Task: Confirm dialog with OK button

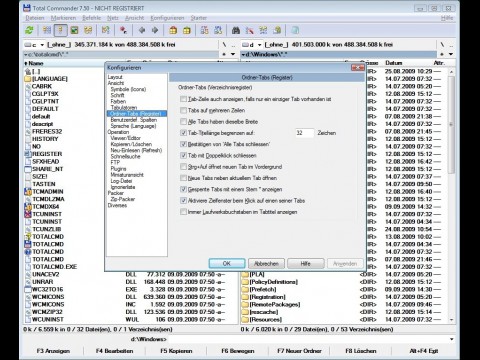Action: pos(227,263)
